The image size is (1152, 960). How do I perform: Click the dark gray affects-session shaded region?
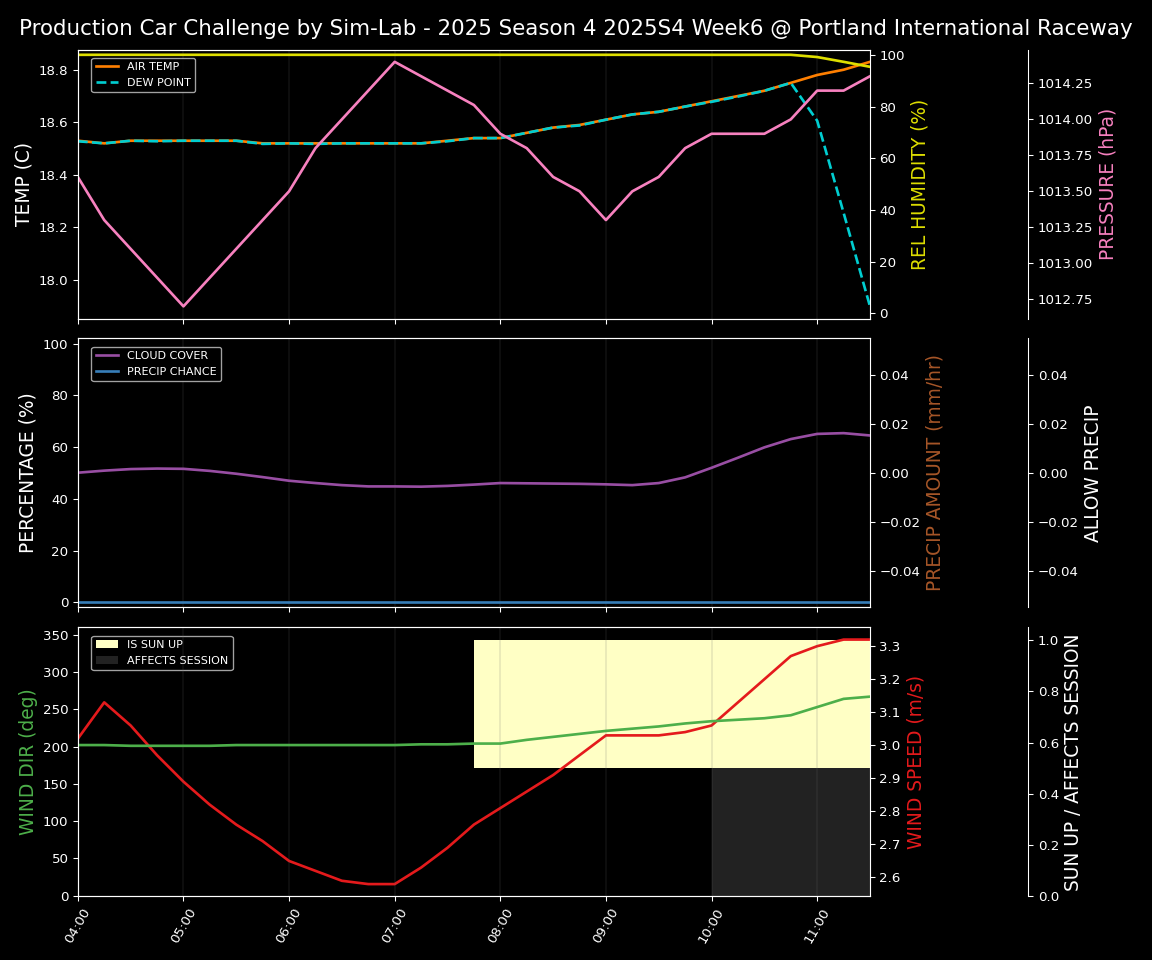(790, 832)
